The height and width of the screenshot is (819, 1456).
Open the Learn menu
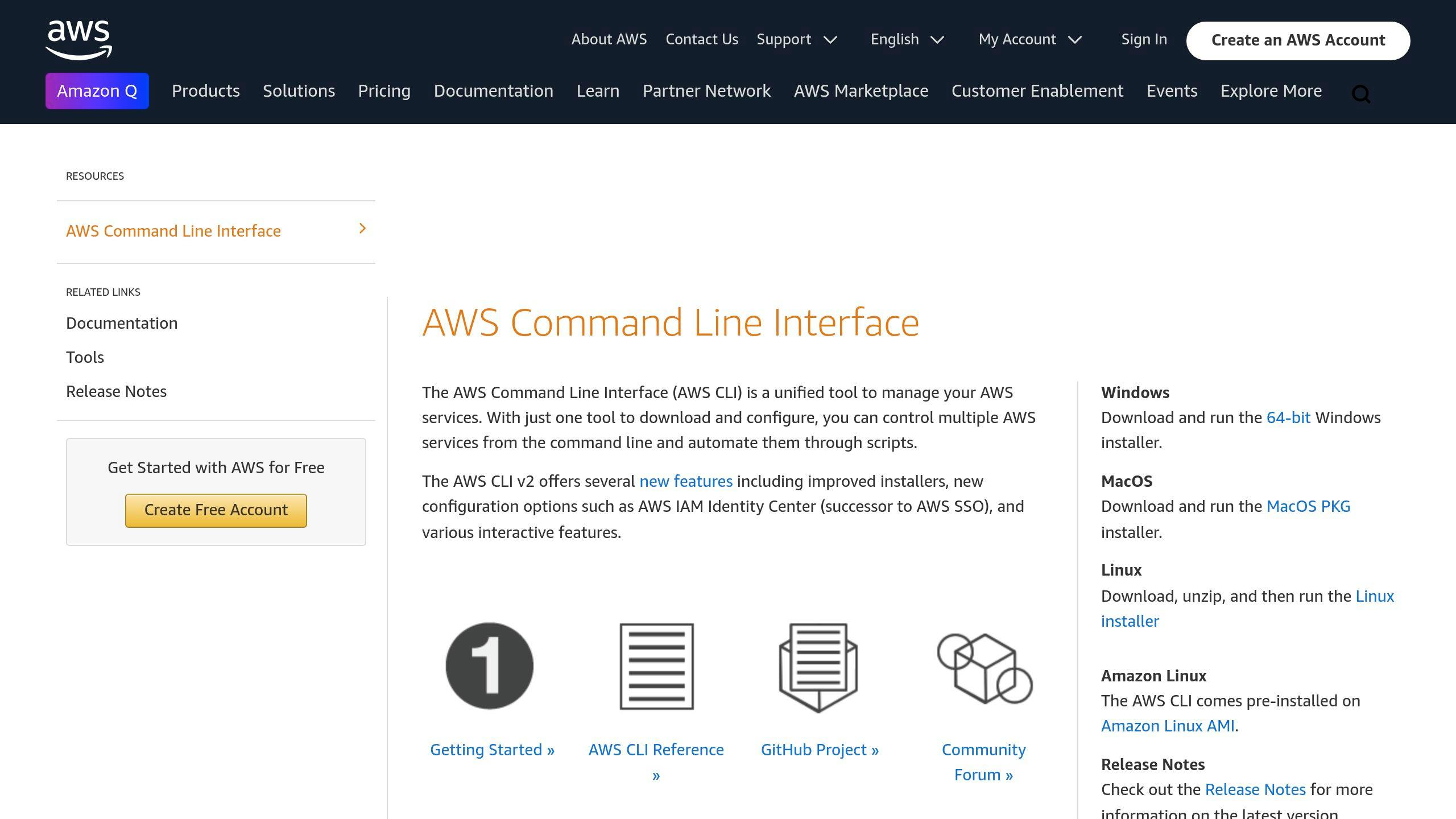click(598, 91)
